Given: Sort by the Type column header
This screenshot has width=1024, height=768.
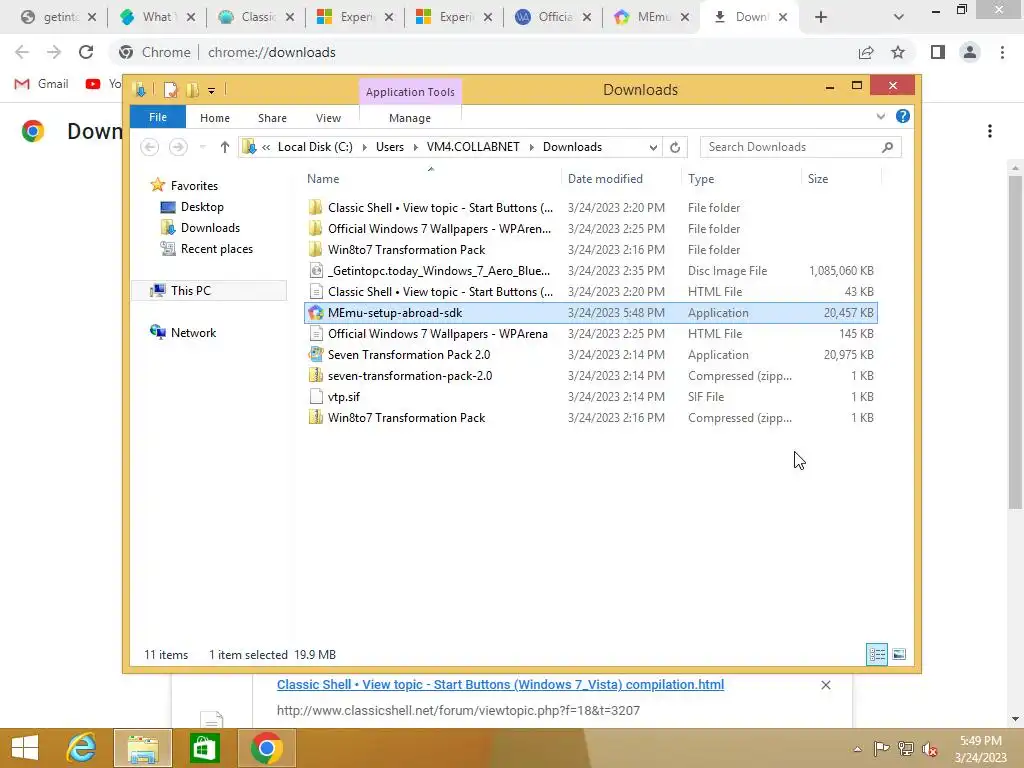Looking at the screenshot, I should point(701,179).
